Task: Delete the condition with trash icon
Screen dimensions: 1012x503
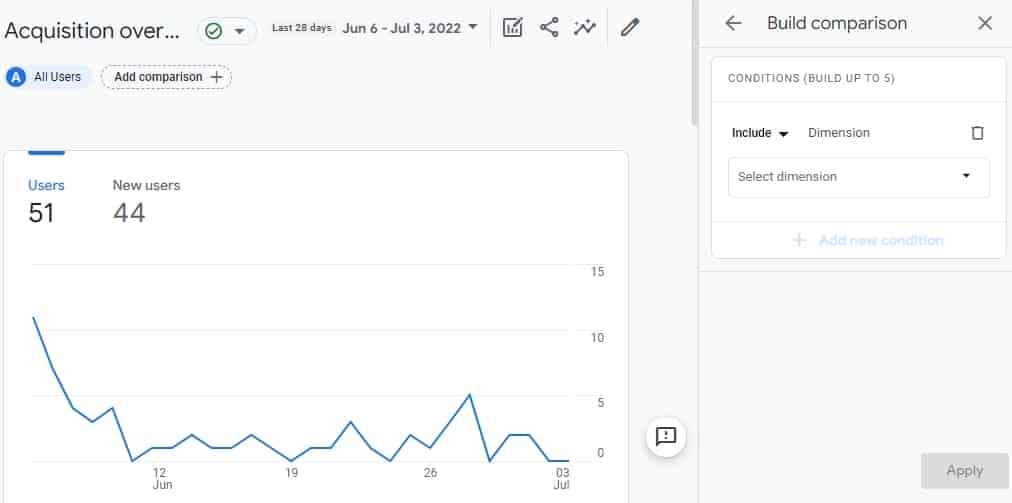Action: coord(978,133)
